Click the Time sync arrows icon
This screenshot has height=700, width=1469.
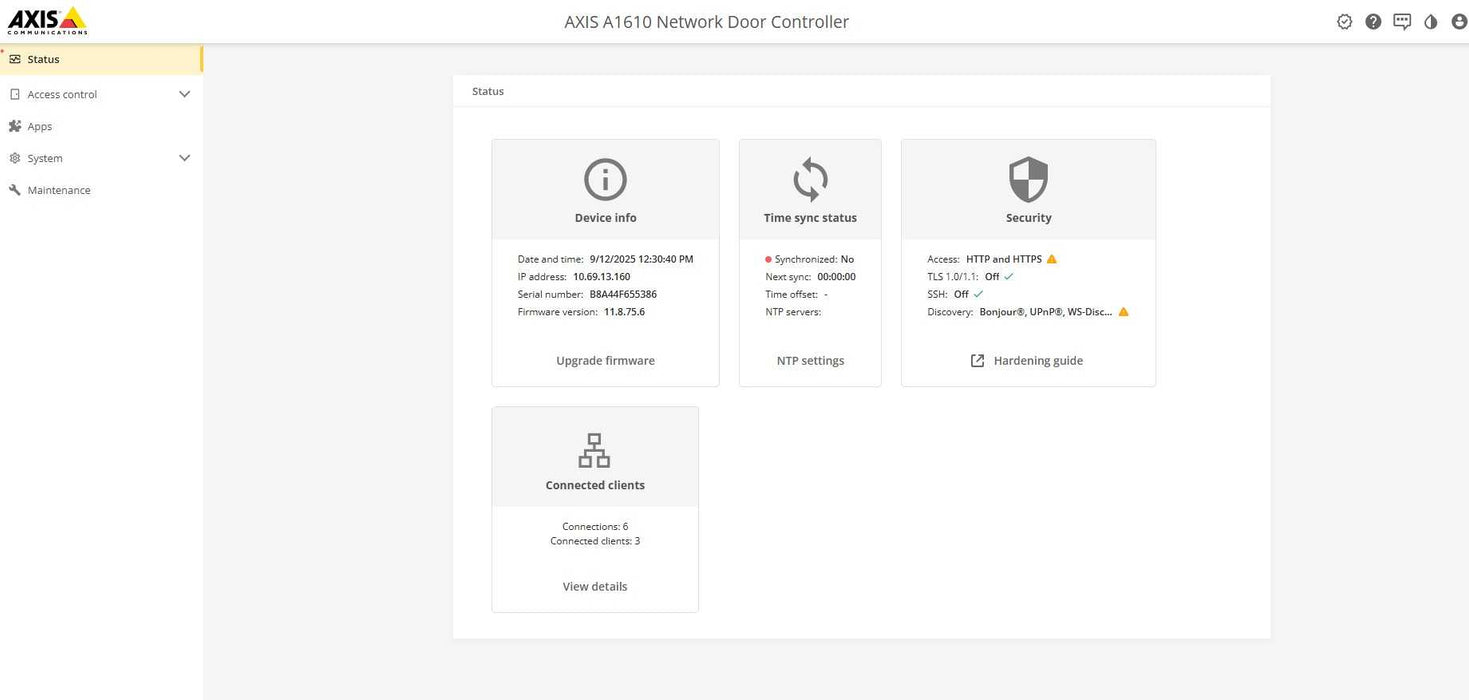[x=810, y=180]
